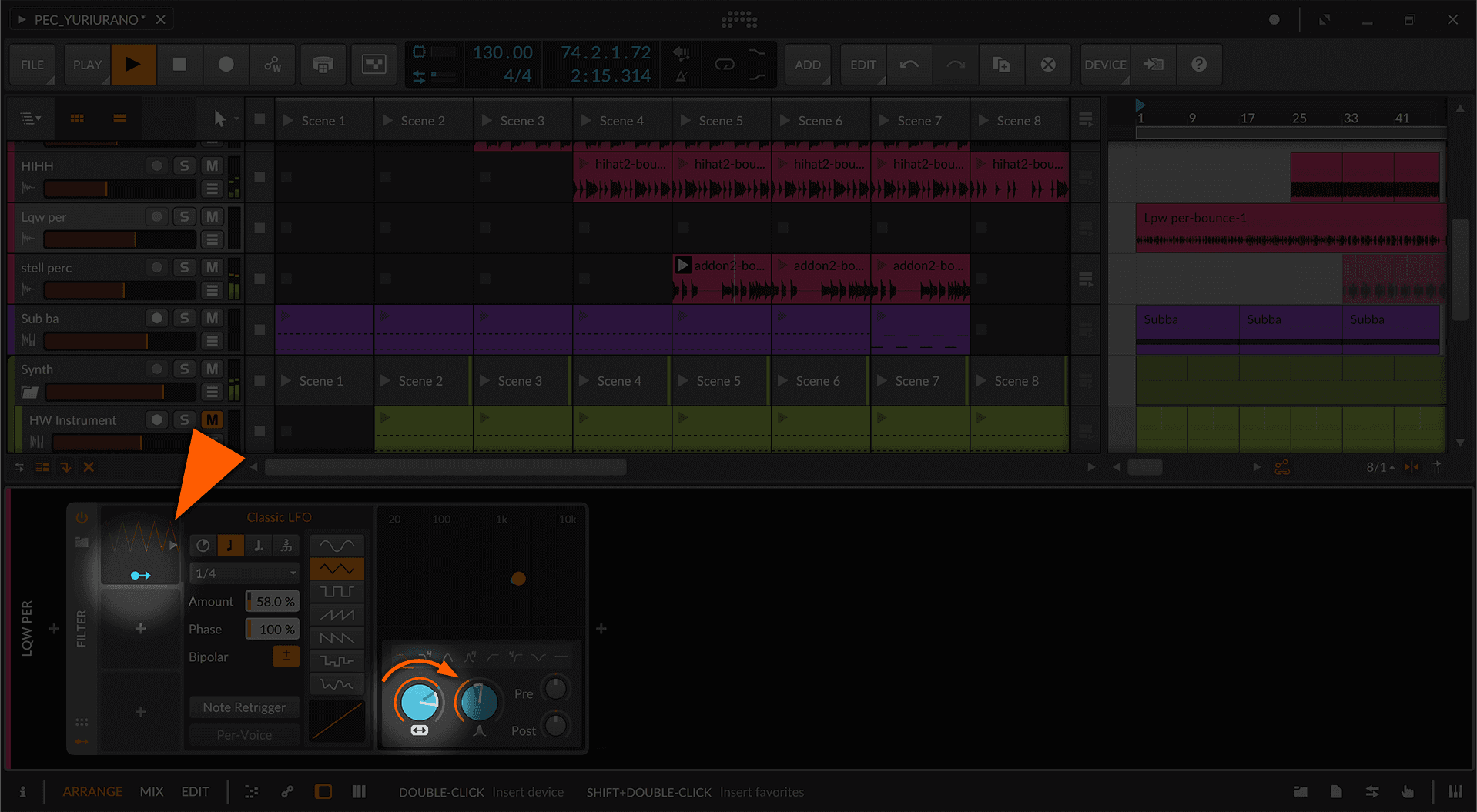Open the inspector panel with the info icon
Image resolution: width=1477 pixels, height=812 pixels.
click(x=23, y=791)
